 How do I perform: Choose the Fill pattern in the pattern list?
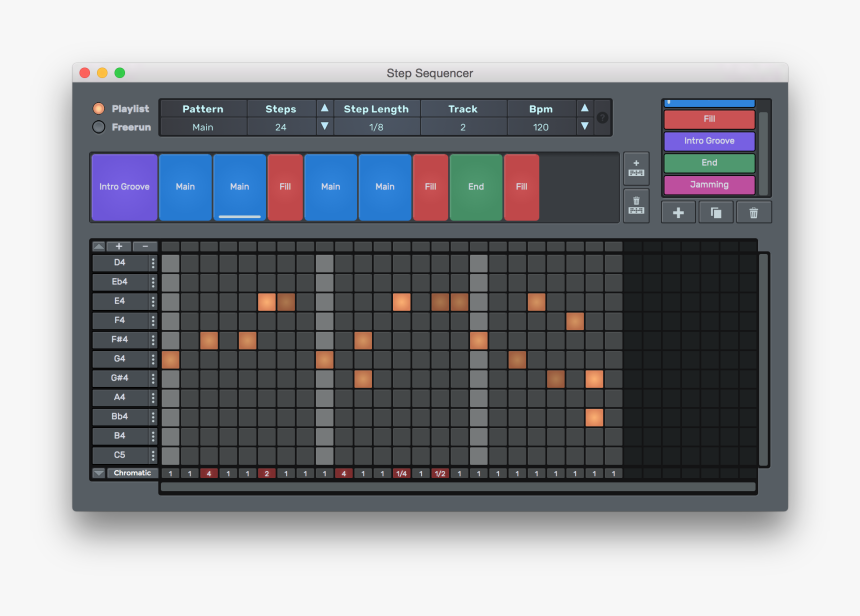[709, 119]
